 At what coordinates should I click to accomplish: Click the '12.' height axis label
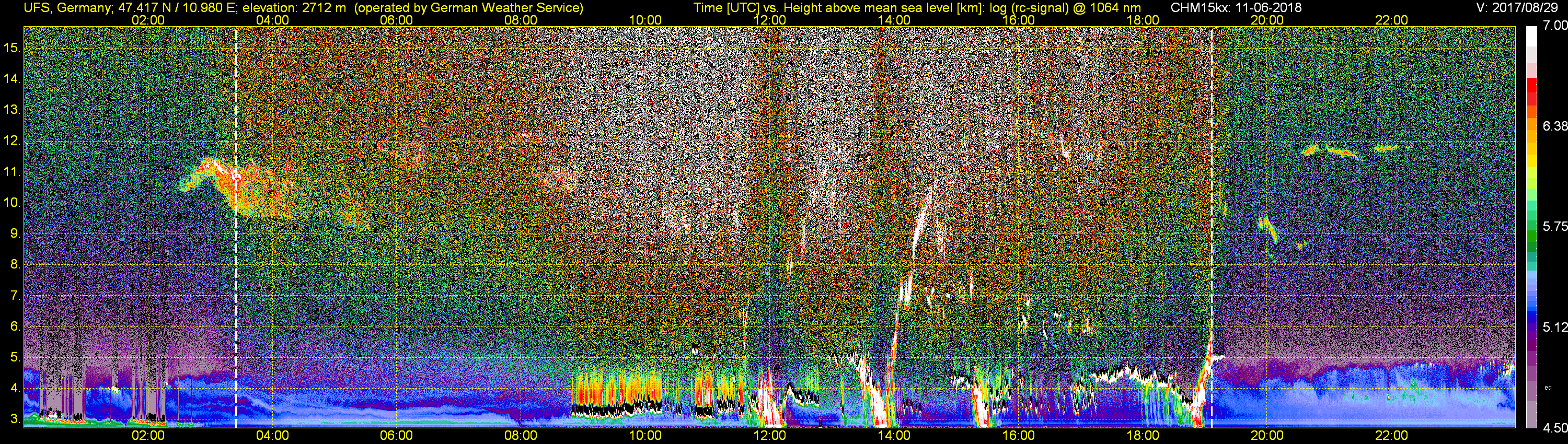(x=12, y=141)
